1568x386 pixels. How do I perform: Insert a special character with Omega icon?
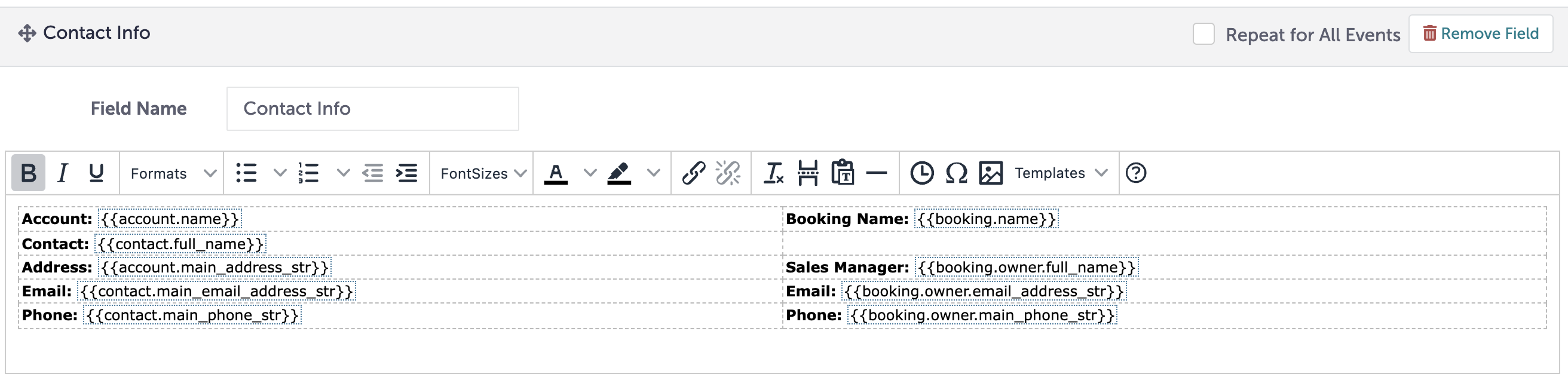pos(955,173)
